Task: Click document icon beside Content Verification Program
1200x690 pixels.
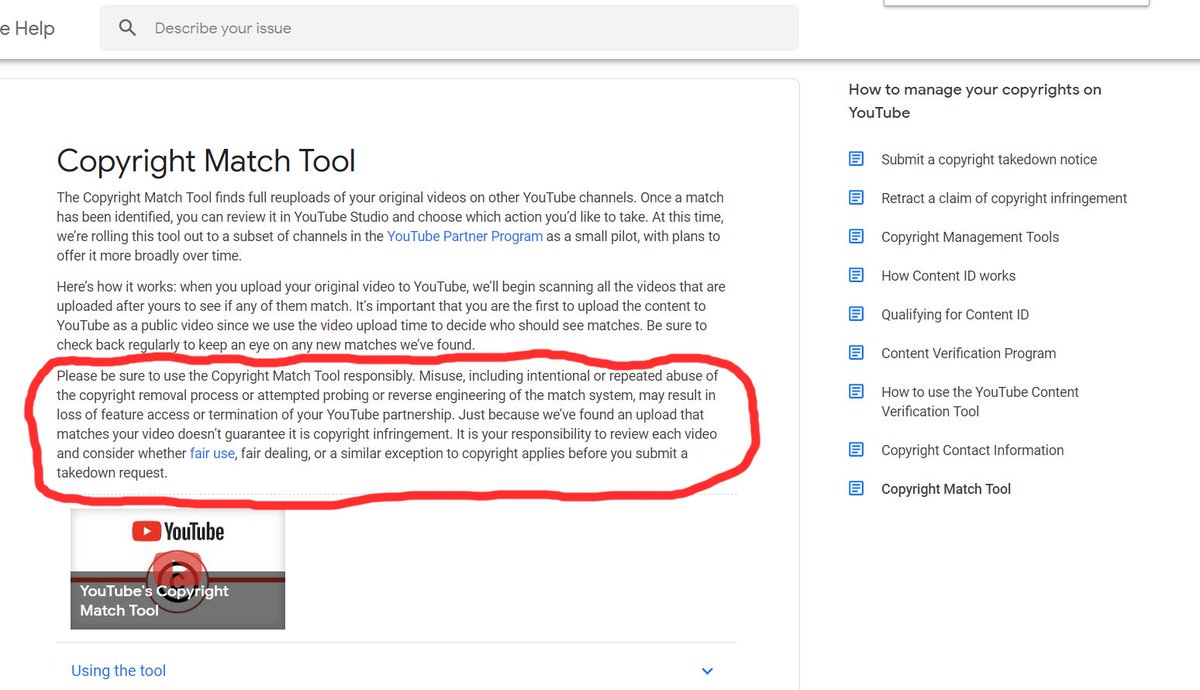Action: (856, 353)
